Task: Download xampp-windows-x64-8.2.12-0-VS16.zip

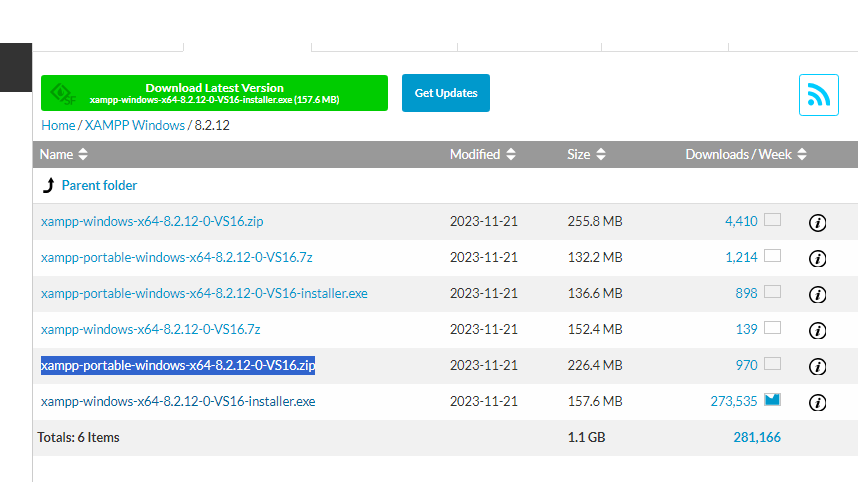Action: tap(152, 221)
